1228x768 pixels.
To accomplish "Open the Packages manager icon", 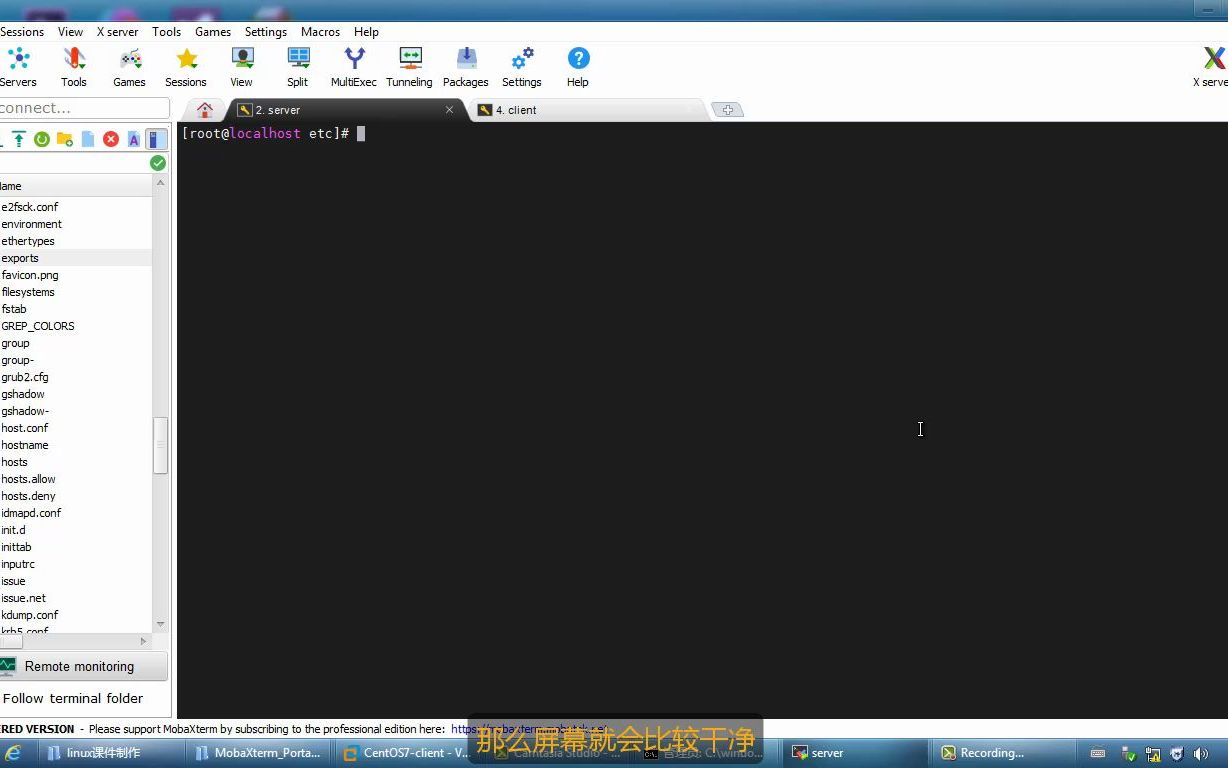I will 465,58.
